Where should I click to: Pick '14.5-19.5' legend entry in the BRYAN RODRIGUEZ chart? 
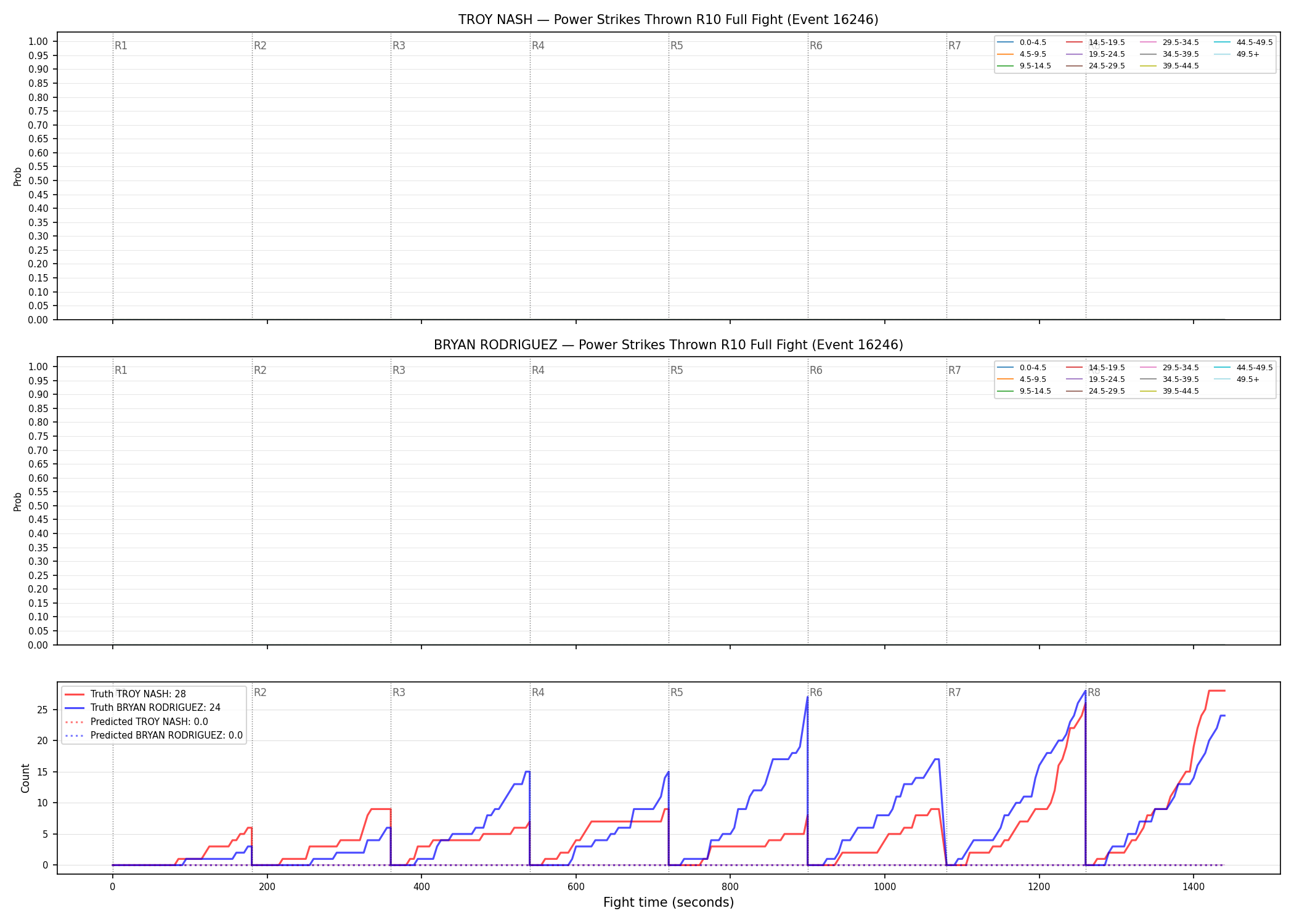click(1096, 368)
